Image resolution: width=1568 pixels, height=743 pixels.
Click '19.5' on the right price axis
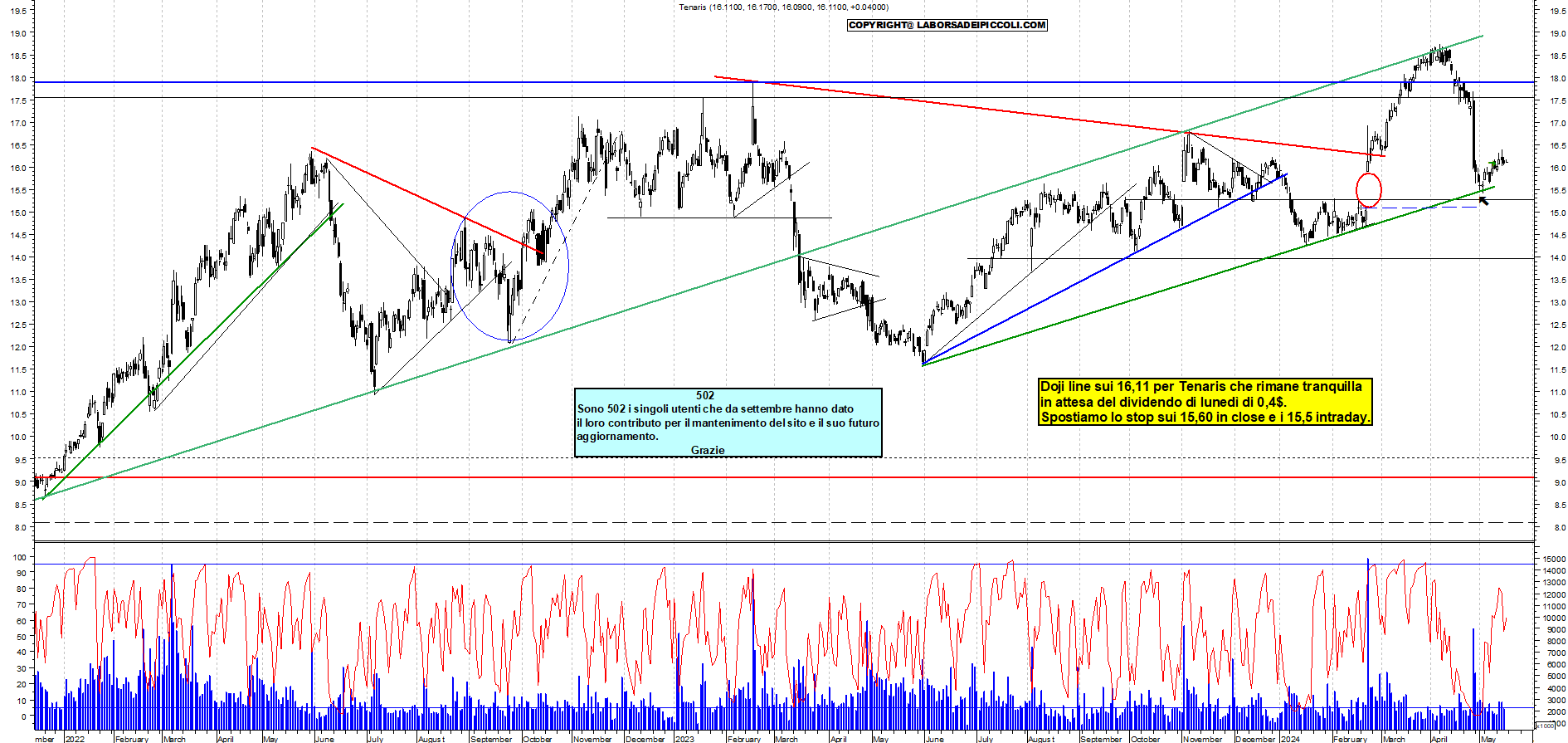click(1557, 12)
